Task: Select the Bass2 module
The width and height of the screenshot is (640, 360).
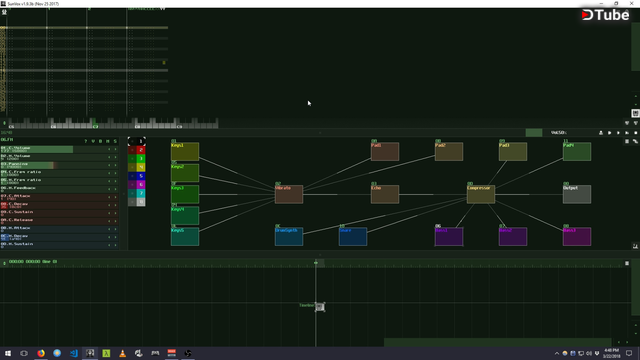Action: click(513, 237)
